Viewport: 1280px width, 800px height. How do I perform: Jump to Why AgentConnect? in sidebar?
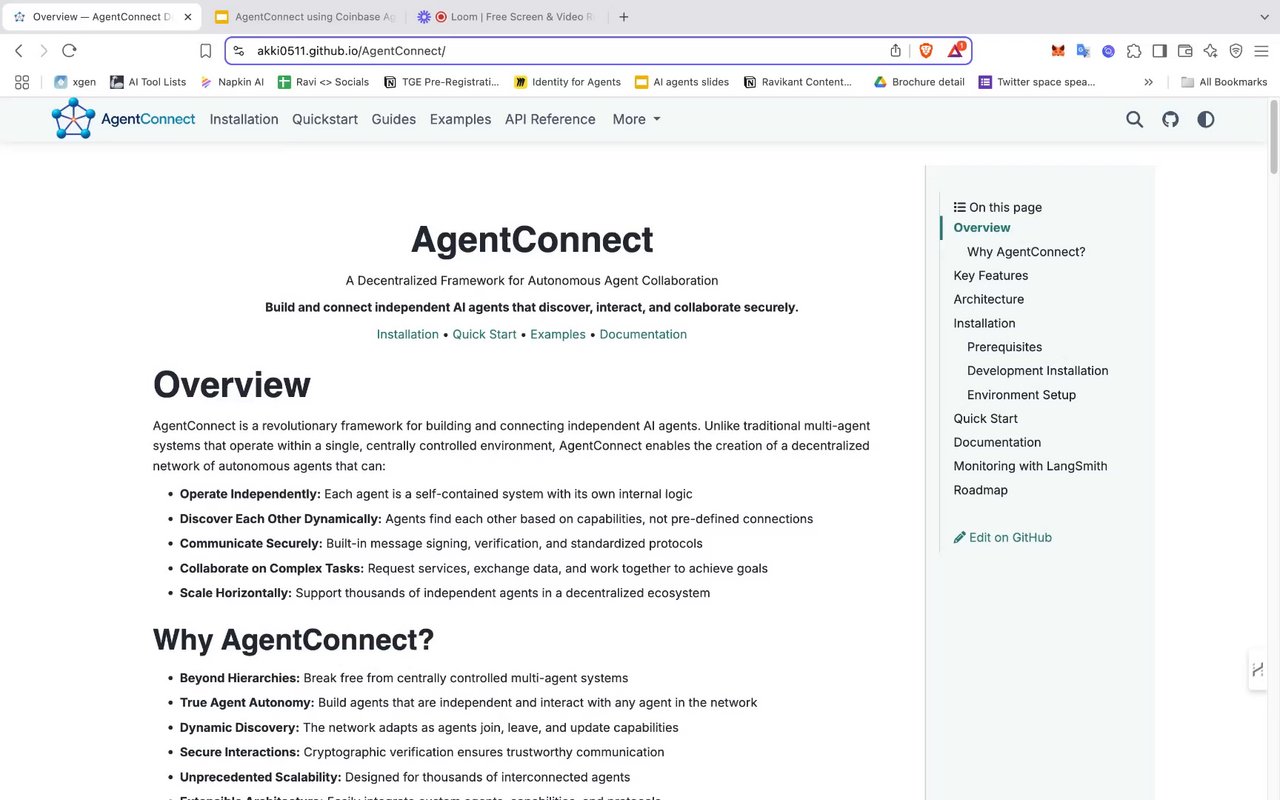(1026, 251)
